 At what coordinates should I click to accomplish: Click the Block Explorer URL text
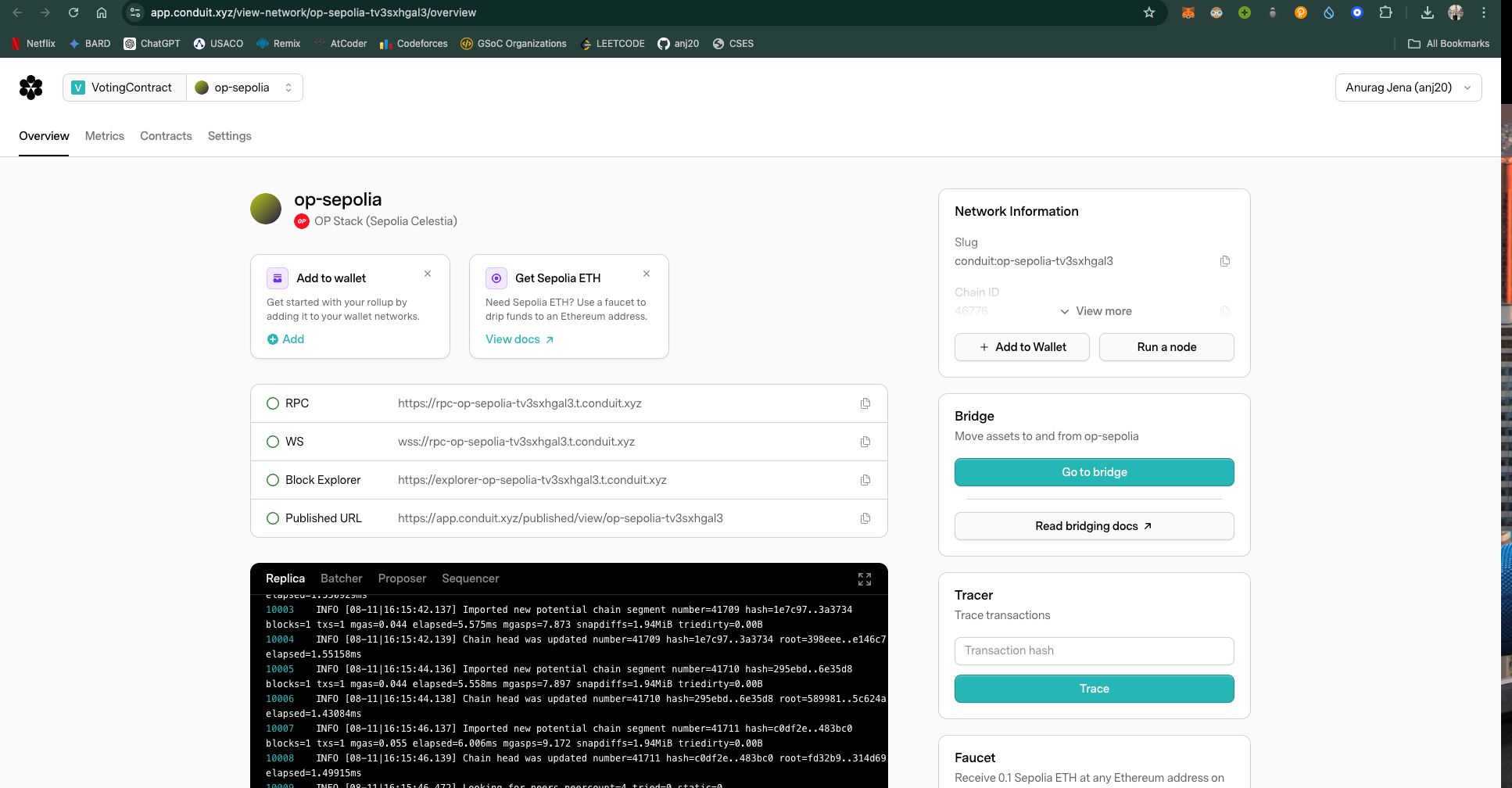coord(532,480)
